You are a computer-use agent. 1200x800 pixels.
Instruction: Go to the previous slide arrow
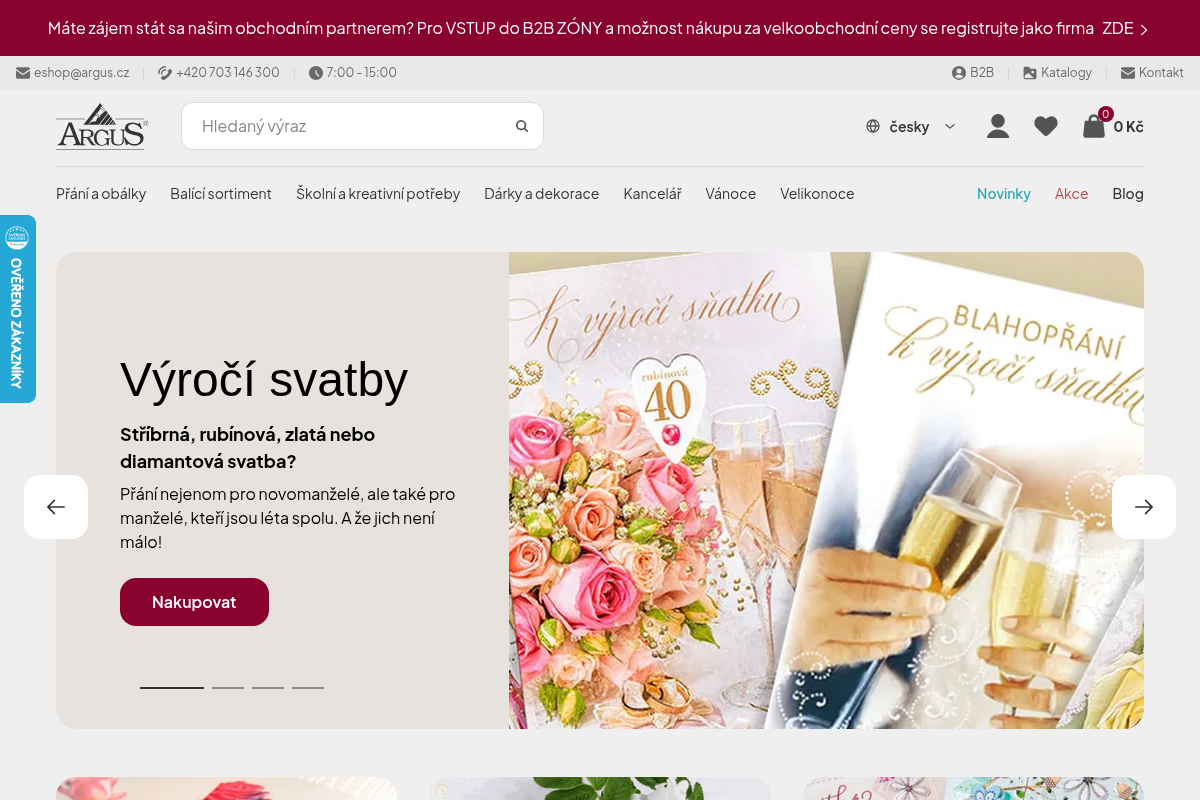tap(56, 507)
